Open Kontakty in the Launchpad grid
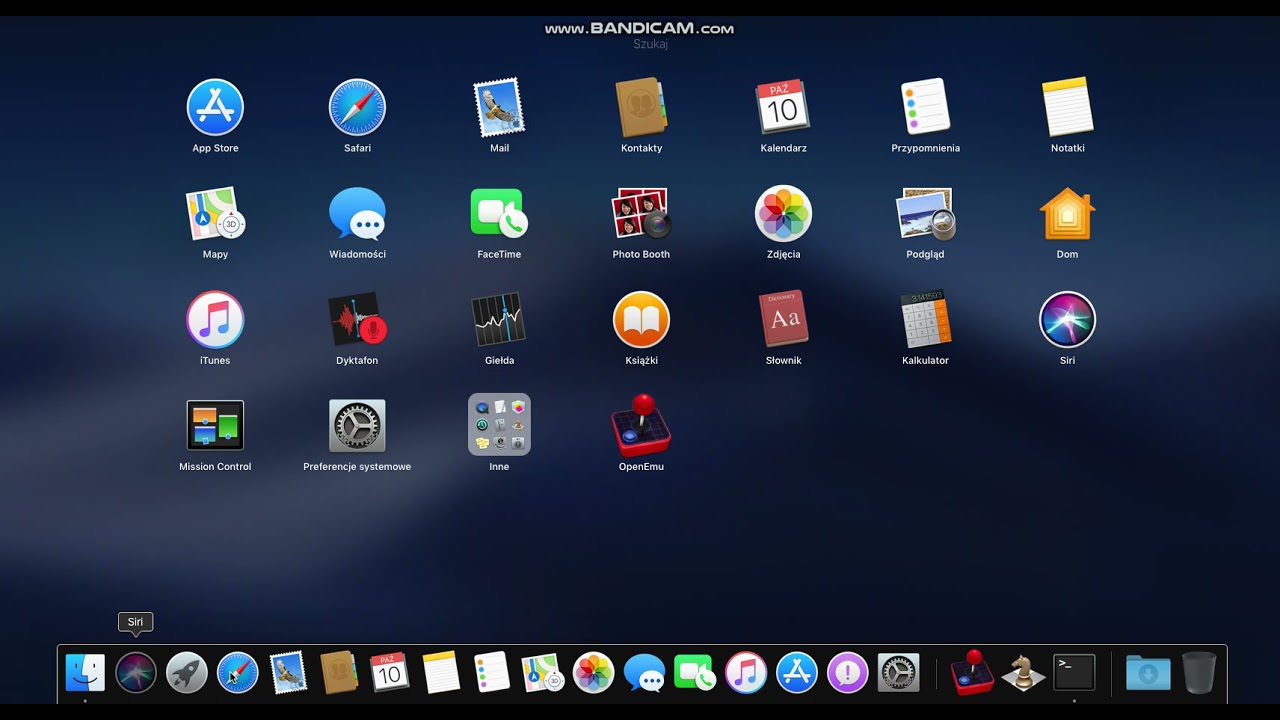This screenshot has height=720, width=1280. 641,108
